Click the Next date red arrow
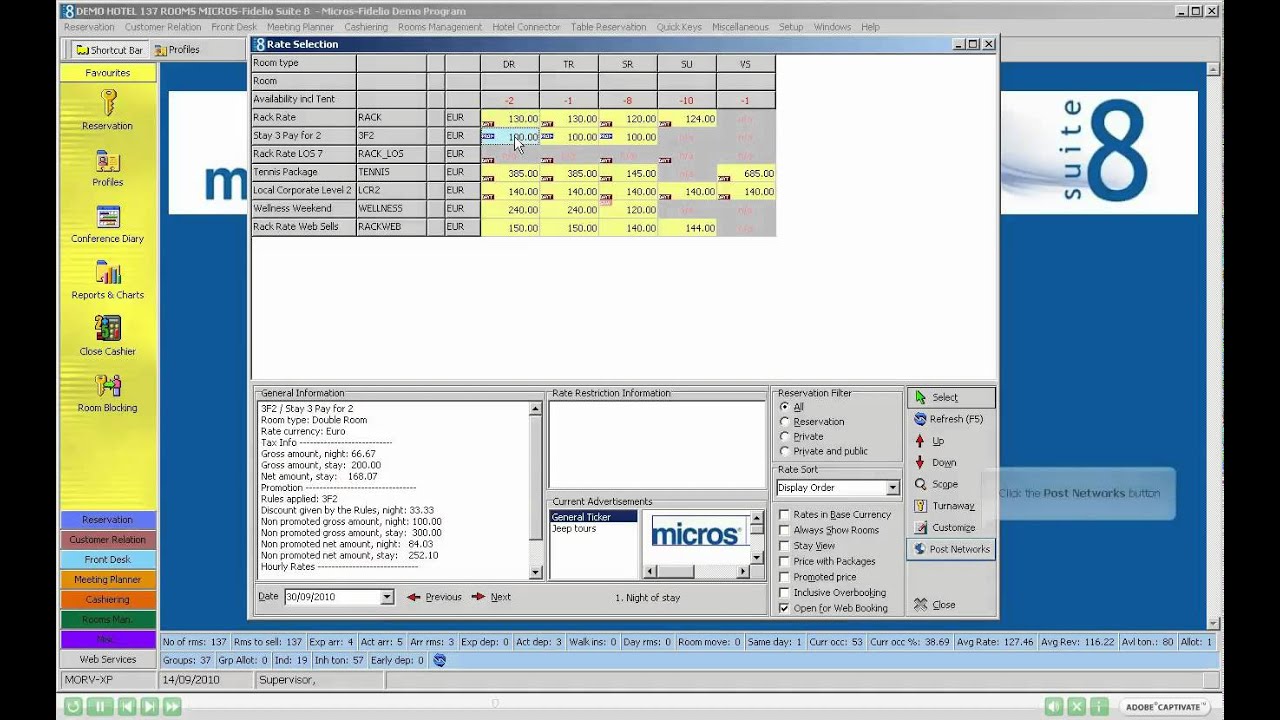1280x720 pixels. tap(478, 597)
